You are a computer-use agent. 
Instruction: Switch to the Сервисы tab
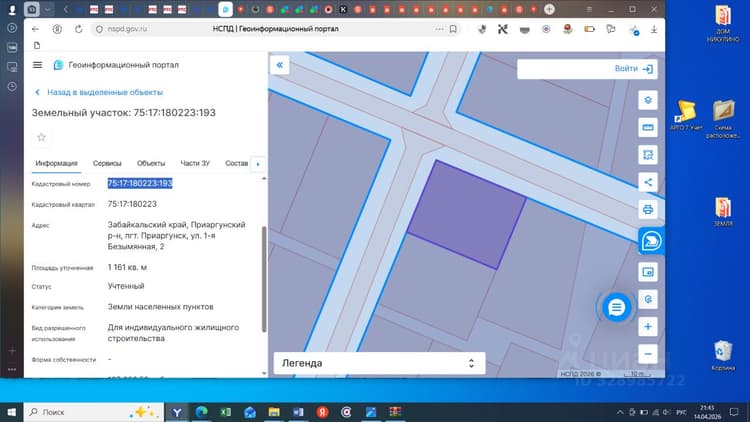click(107, 163)
